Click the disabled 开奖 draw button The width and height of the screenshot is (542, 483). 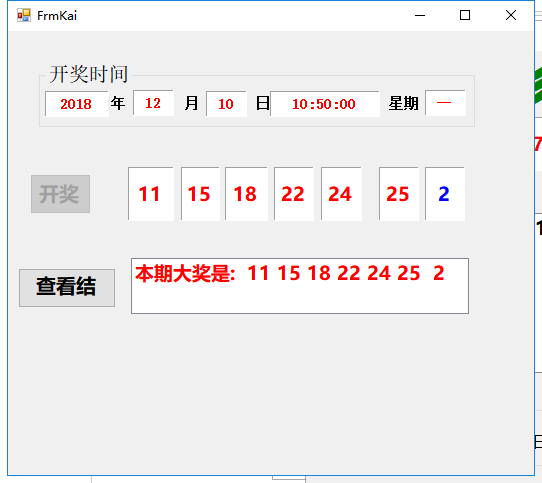pyautogui.click(x=60, y=194)
